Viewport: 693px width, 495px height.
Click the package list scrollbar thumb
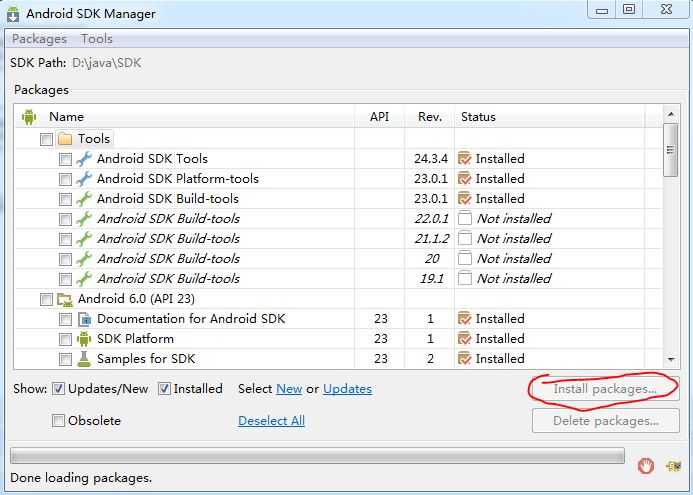click(x=670, y=150)
